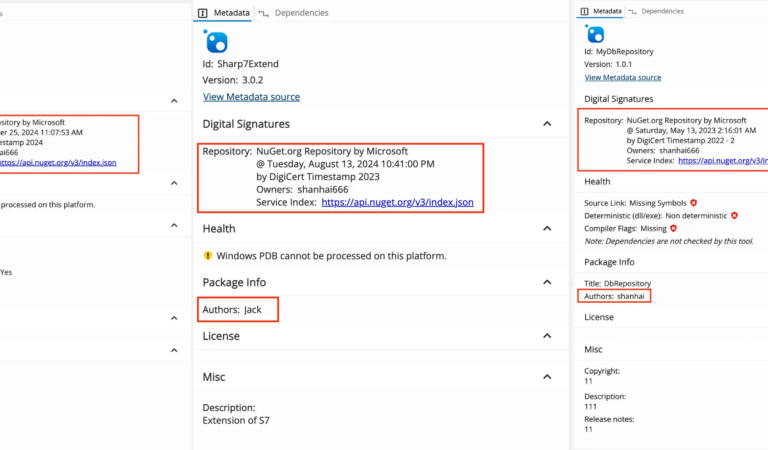Select 'Title: DbRepository' text

[617, 284]
